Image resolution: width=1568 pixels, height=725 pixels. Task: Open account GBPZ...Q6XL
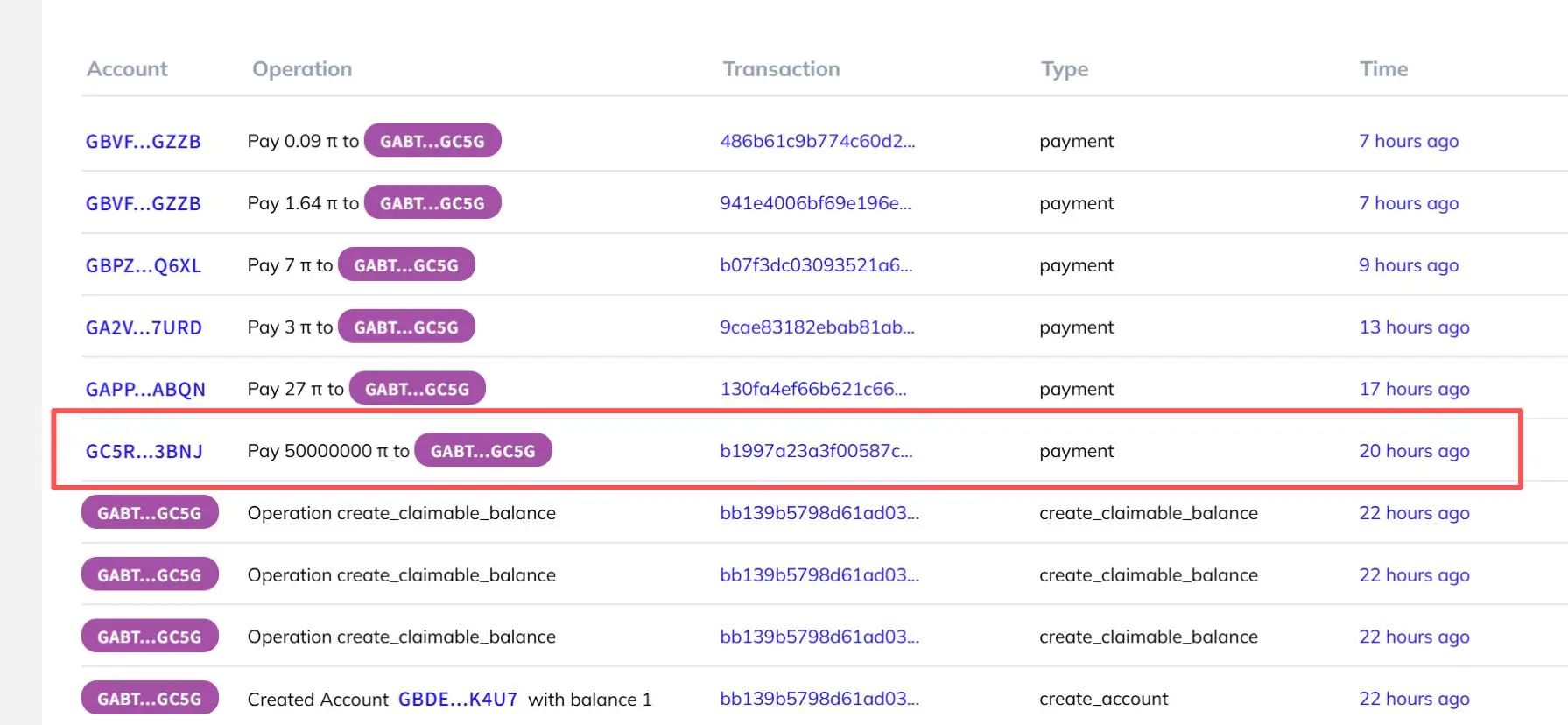coord(144,266)
